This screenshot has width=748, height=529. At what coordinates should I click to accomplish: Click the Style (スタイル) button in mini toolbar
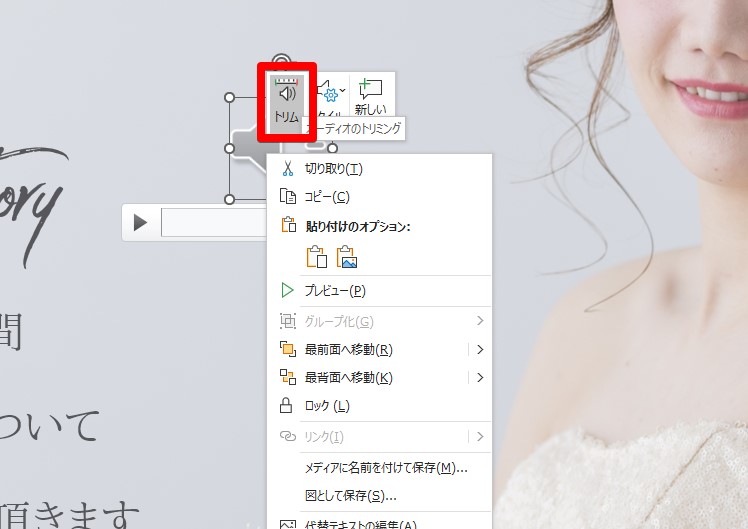tap(331, 102)
